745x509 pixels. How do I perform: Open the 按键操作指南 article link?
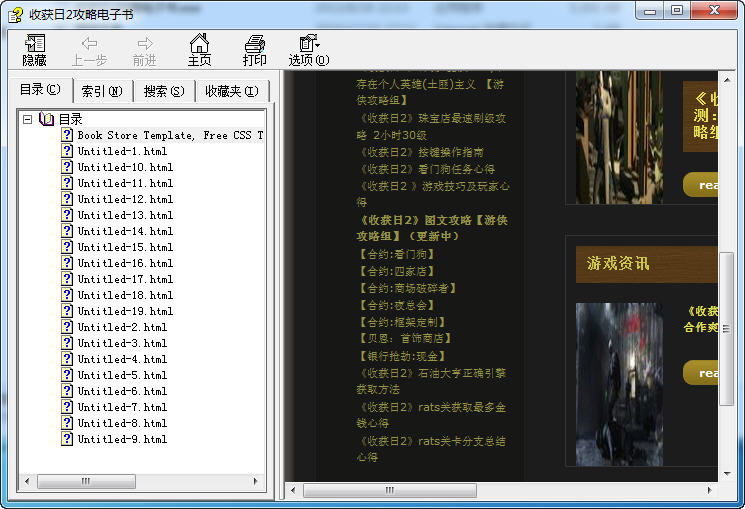point(421,152)
